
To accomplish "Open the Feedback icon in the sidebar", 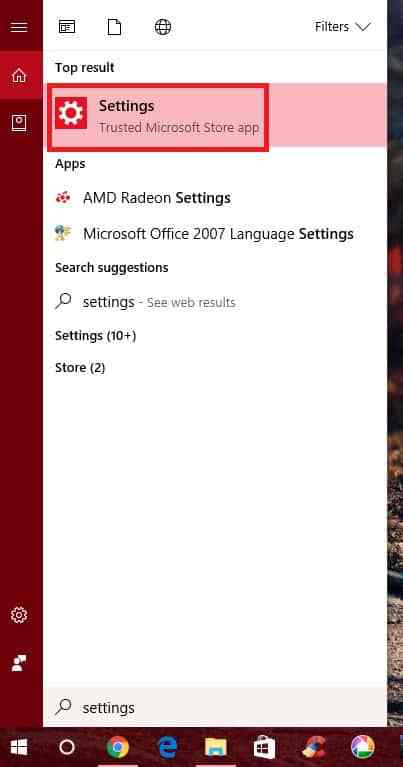I will (19, 663).
